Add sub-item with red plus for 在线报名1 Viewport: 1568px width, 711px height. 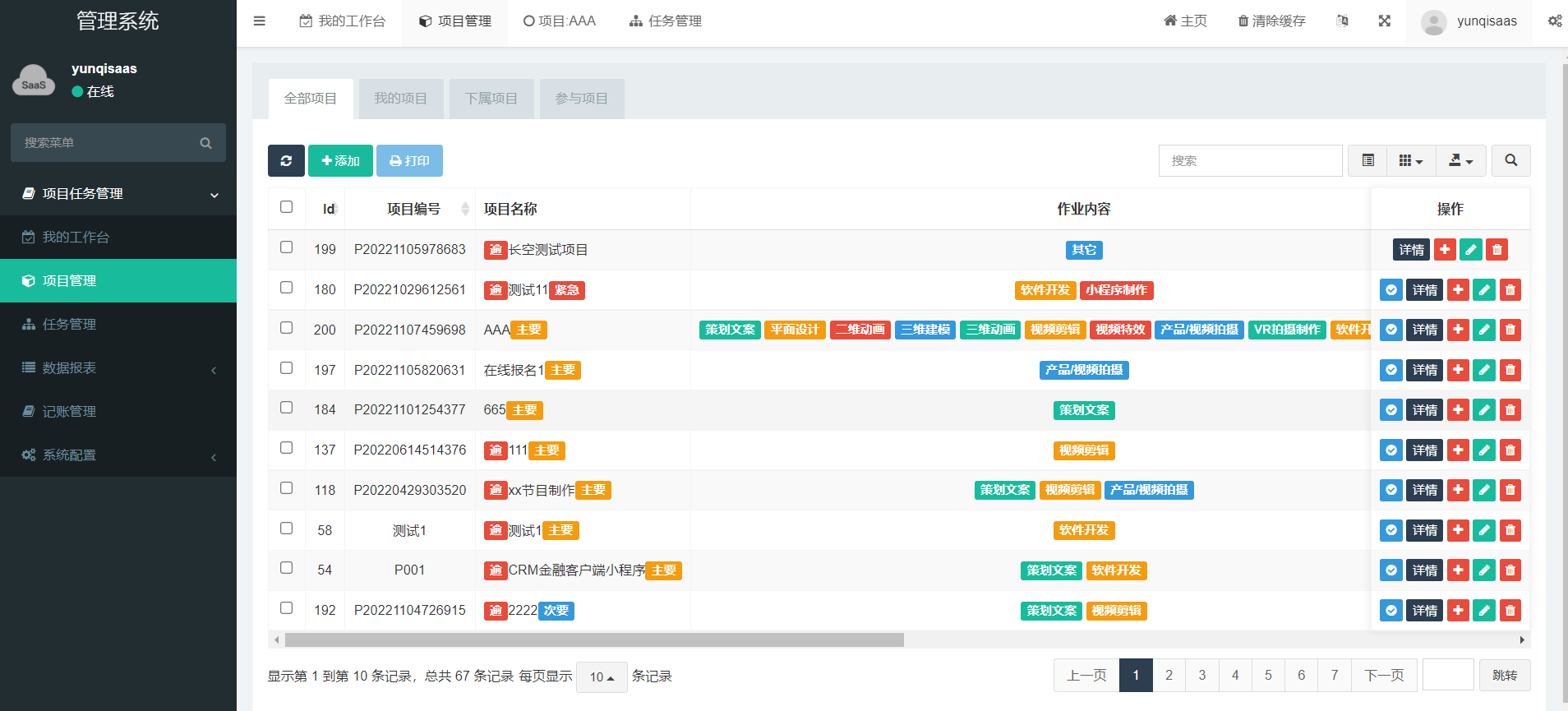point(1458,371)
